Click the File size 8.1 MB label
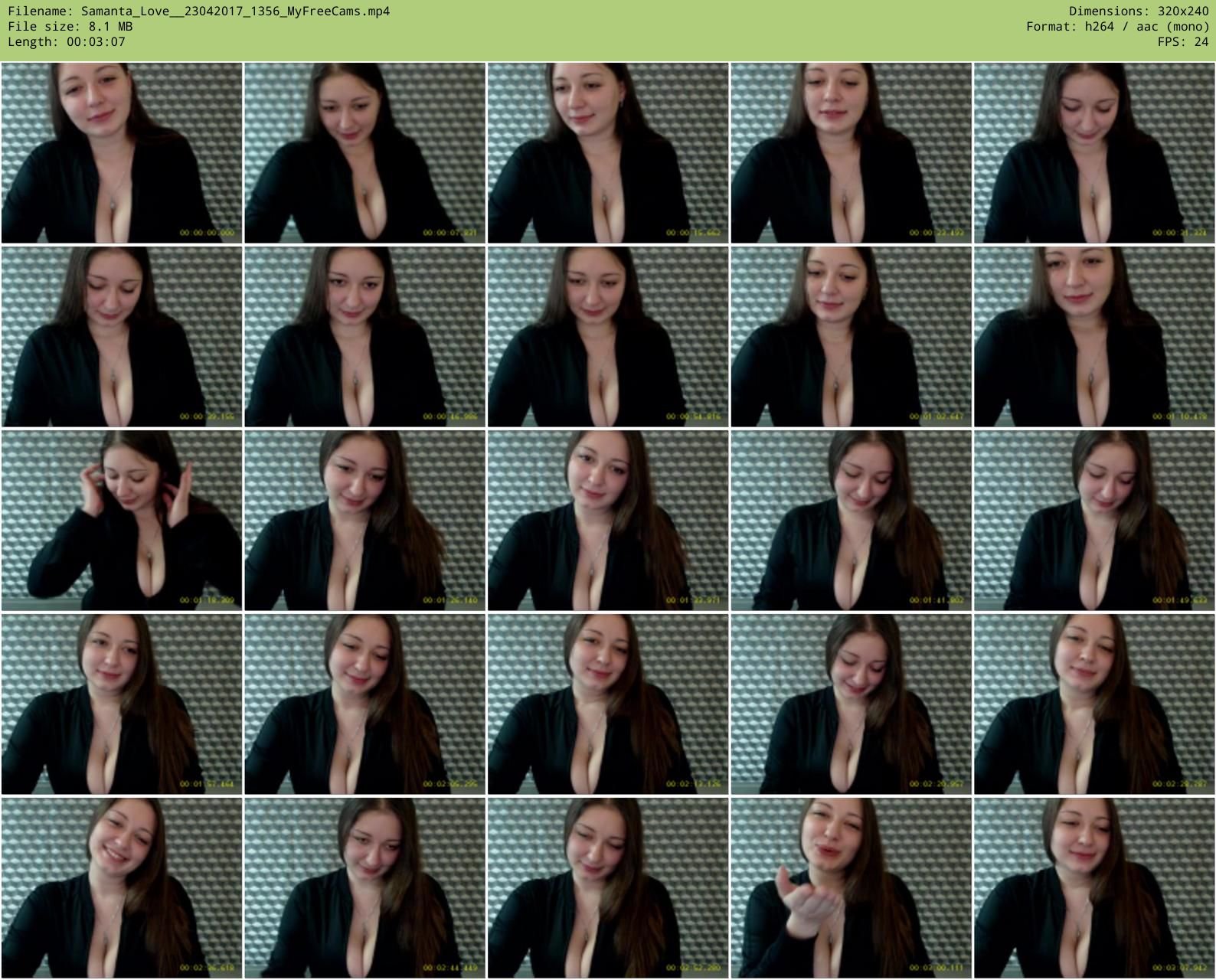Image resolution: width=1216 pixels, height=980 pixels. point(70,27)
